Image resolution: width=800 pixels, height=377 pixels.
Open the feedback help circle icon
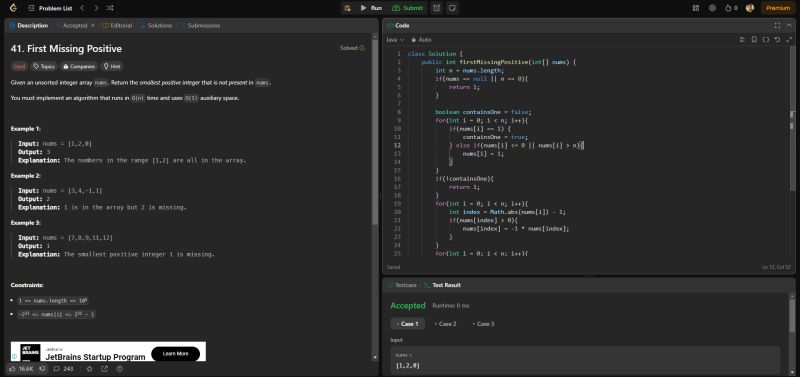coord(119,368)
